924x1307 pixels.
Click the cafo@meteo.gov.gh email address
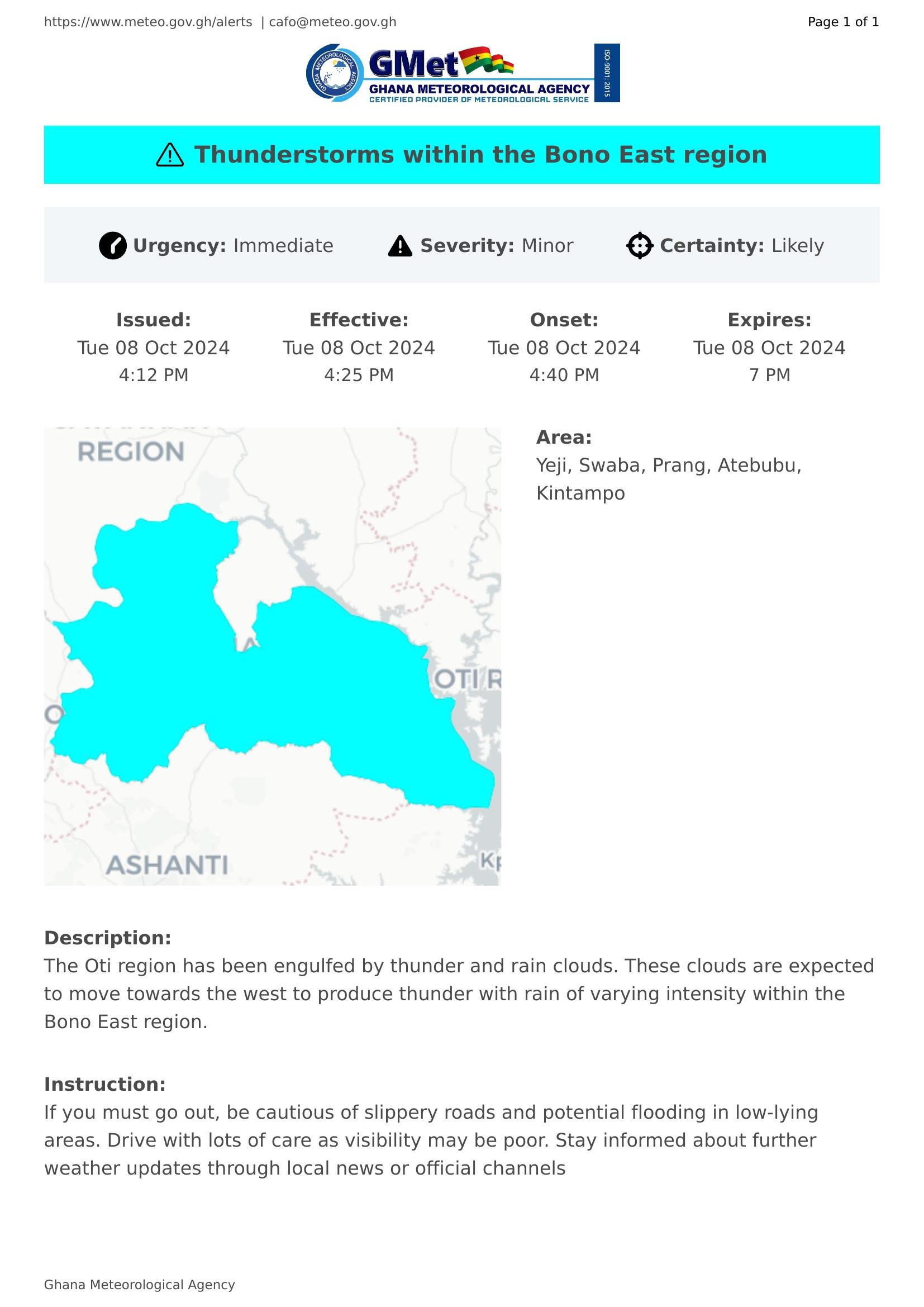(x=332, y=22)
